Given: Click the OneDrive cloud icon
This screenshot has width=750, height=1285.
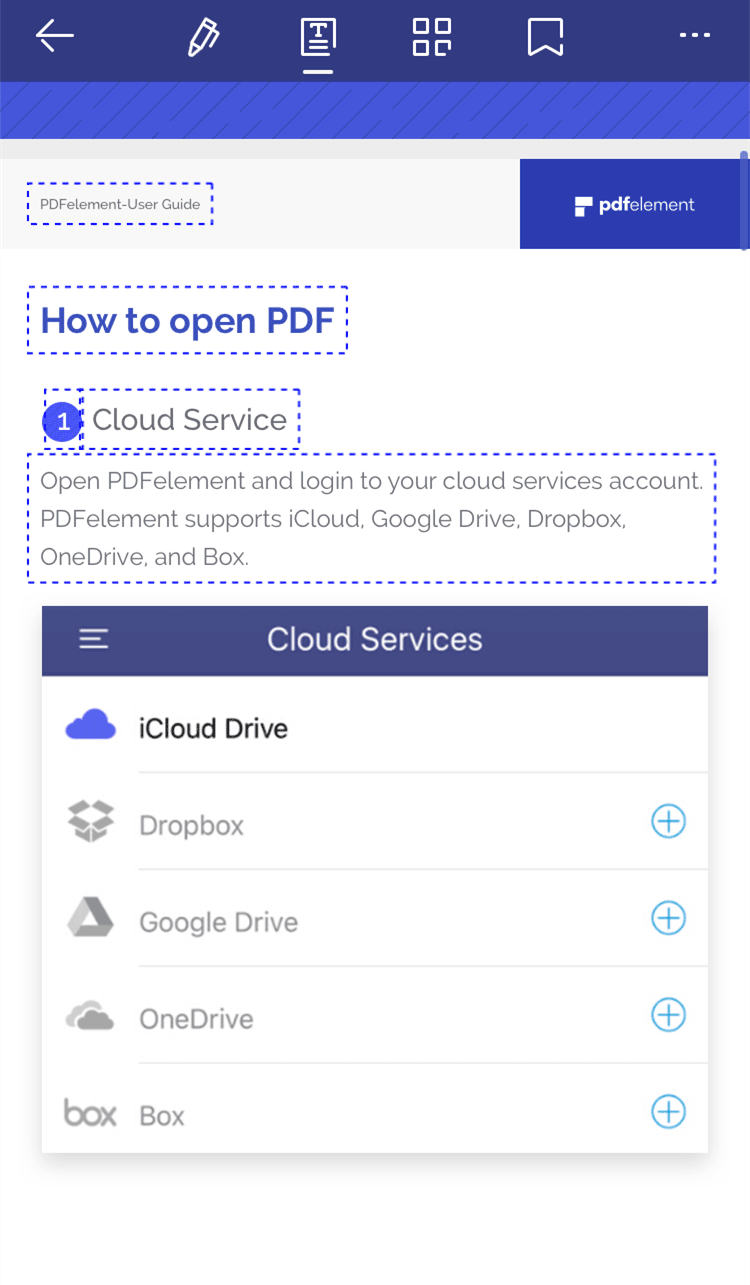Looking at the screenshot, I should [90, 1016].
